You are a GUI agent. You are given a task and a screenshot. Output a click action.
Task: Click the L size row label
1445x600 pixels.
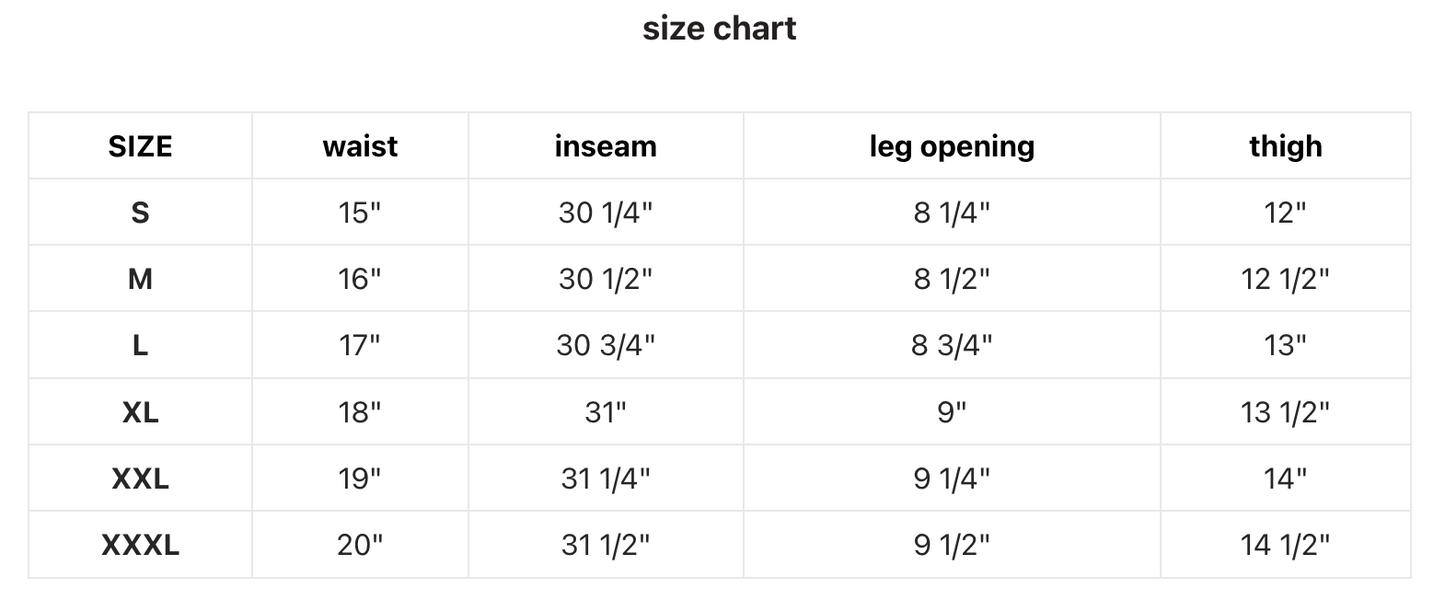pyautogui.click(x=140, y=345)
